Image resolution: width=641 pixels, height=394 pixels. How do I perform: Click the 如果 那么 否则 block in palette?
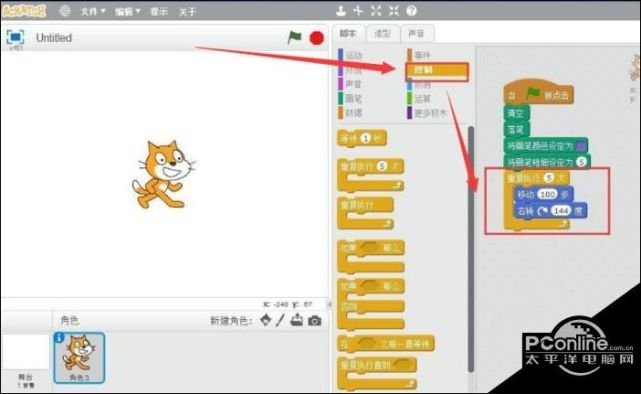[x=371, y=304]
